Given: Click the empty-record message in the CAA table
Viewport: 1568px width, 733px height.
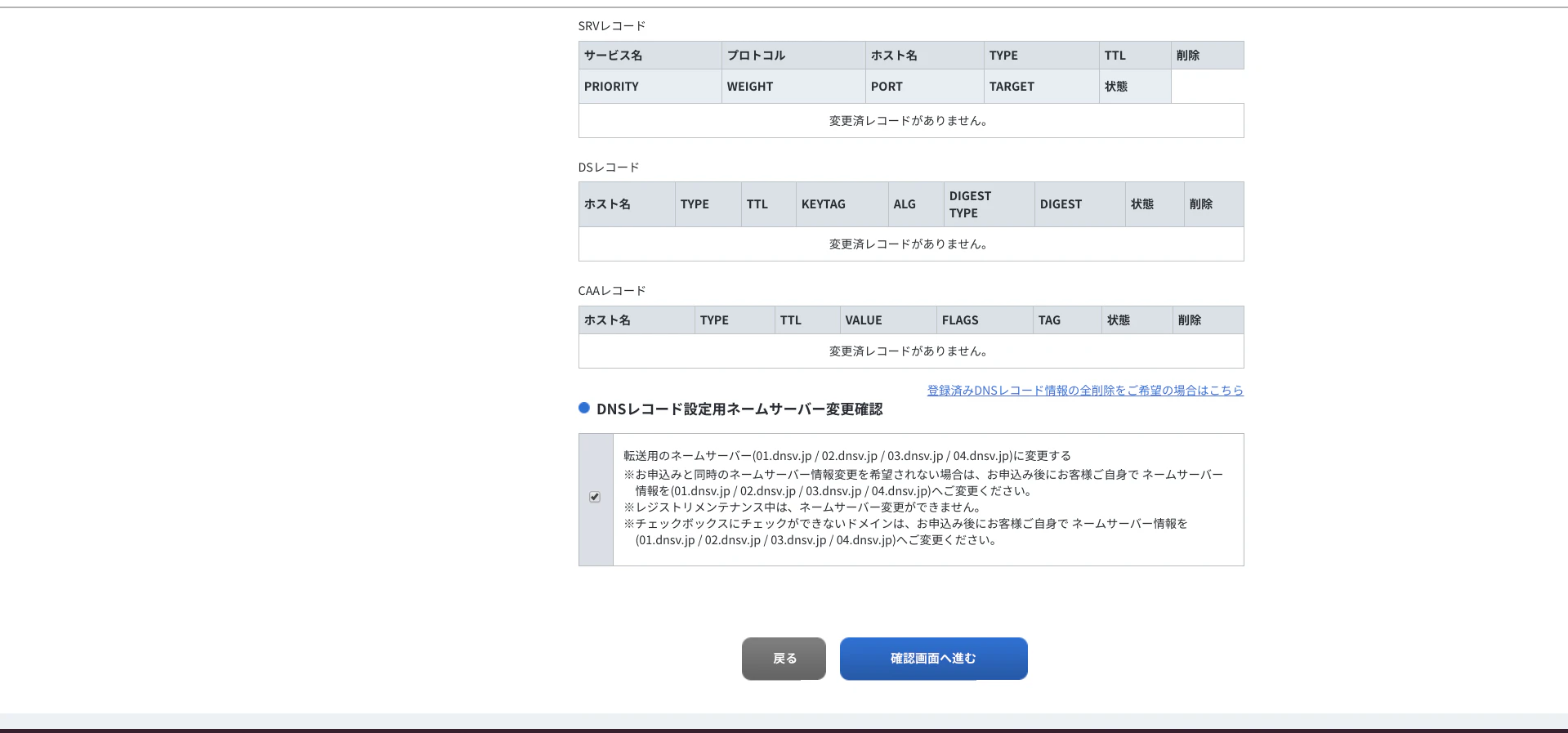Looking at the screenshot, I should pyautogui.click(x=910, y=351).
